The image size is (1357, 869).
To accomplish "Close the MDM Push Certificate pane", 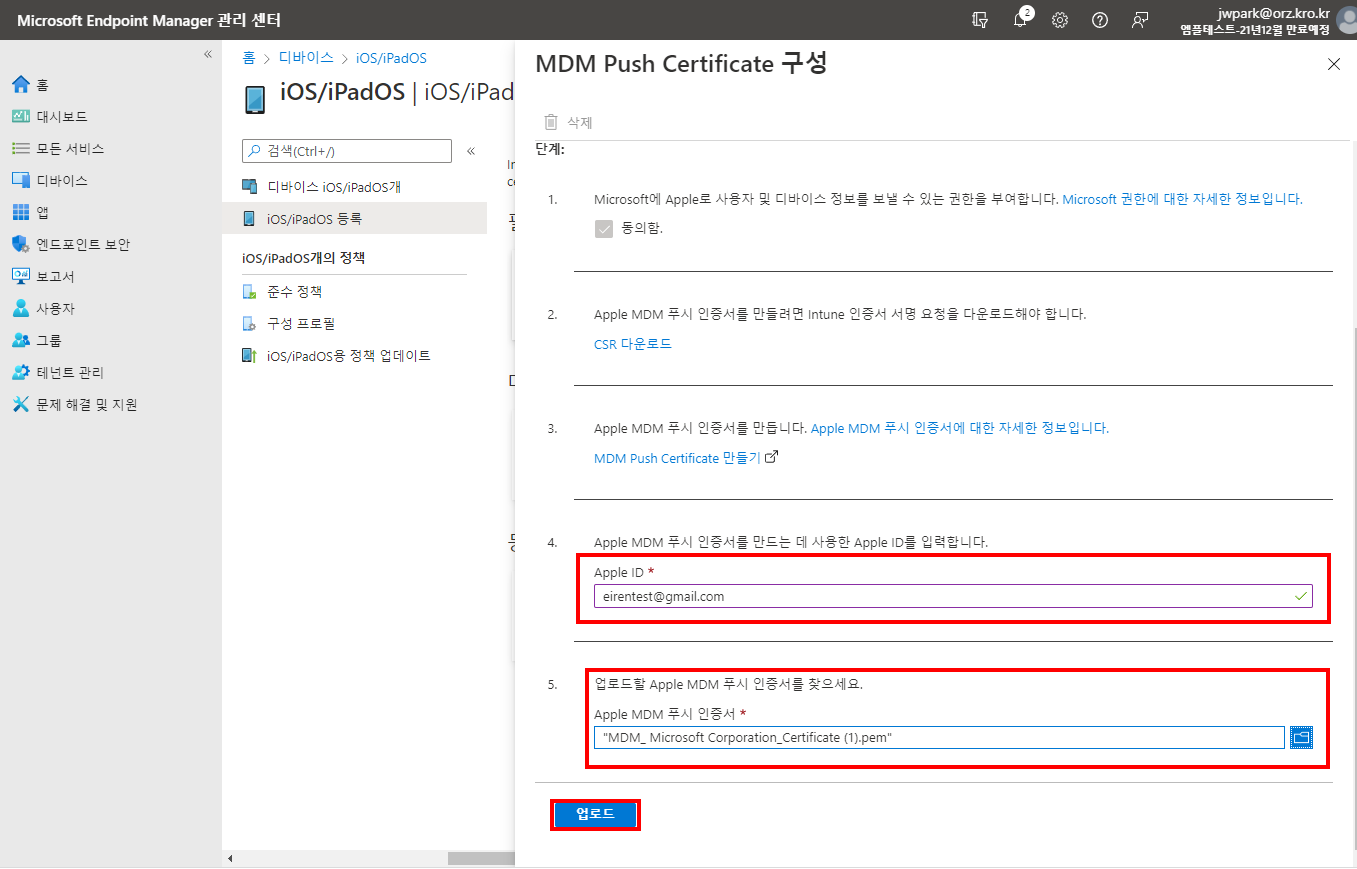I will (1333, 64).
